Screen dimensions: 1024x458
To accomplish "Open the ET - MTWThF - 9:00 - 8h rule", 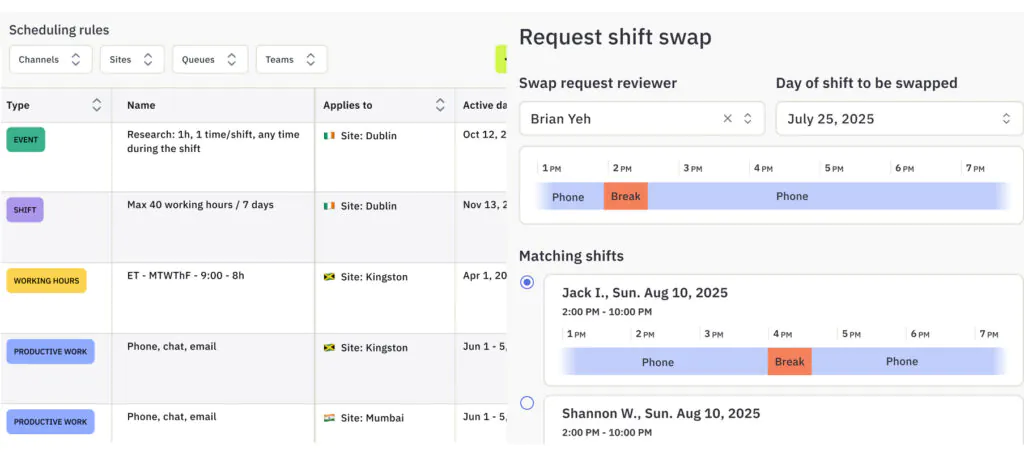I will [185, 276].
